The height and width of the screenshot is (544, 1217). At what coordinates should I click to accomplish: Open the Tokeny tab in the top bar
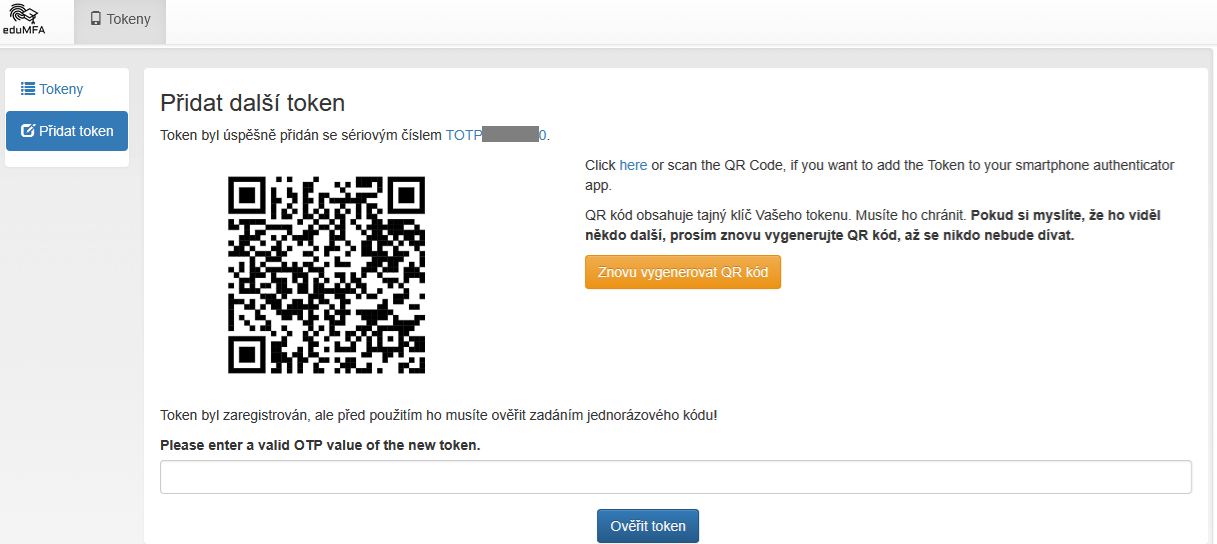point(120,19)
